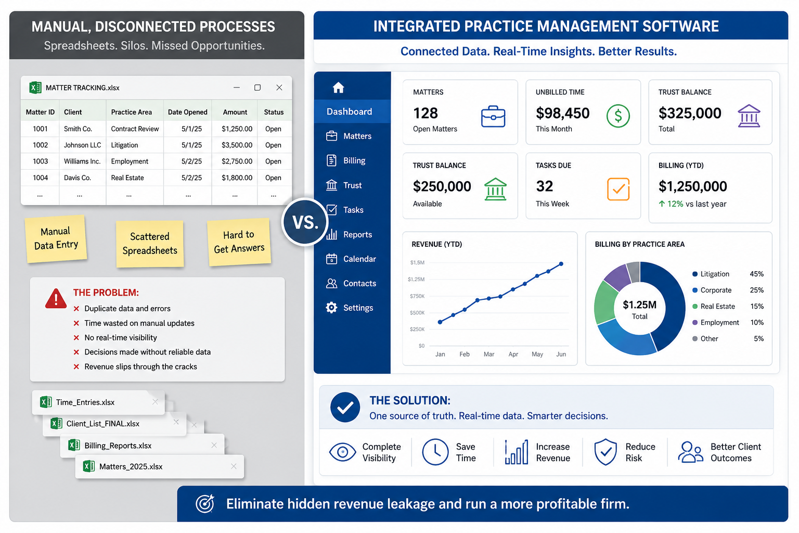Image resolution: width=799 pixels, height=533 pixels.
Task: Click cell Johnson LLC in the spreadsheet
Action: [83, 145]
